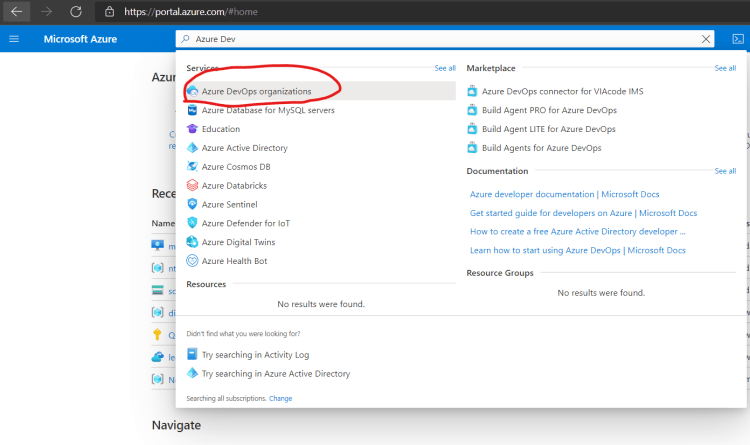Click the diamond icon beside Try searching in Azure Active Directory
This screenshot has height=445, width=750.
[192, 373]
